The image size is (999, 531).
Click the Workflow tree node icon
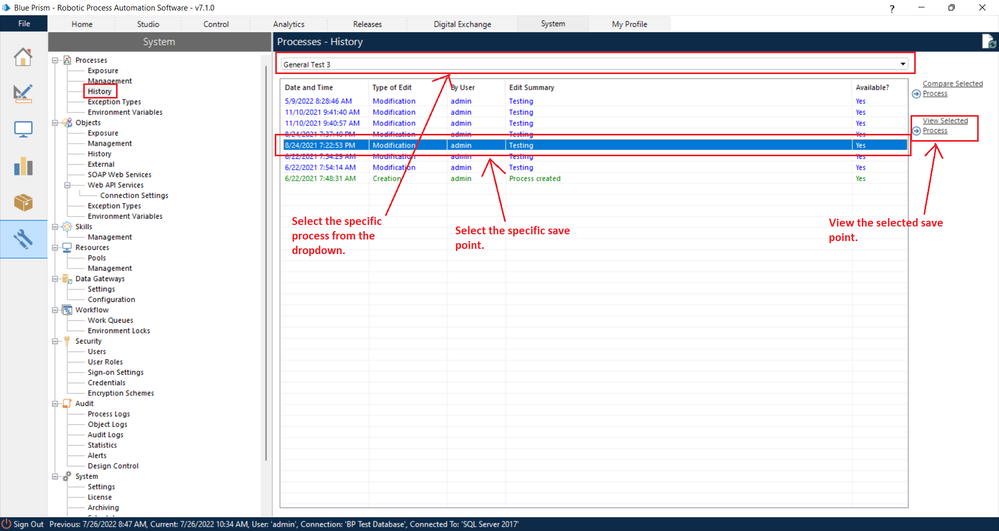click(x=67, y=310)
